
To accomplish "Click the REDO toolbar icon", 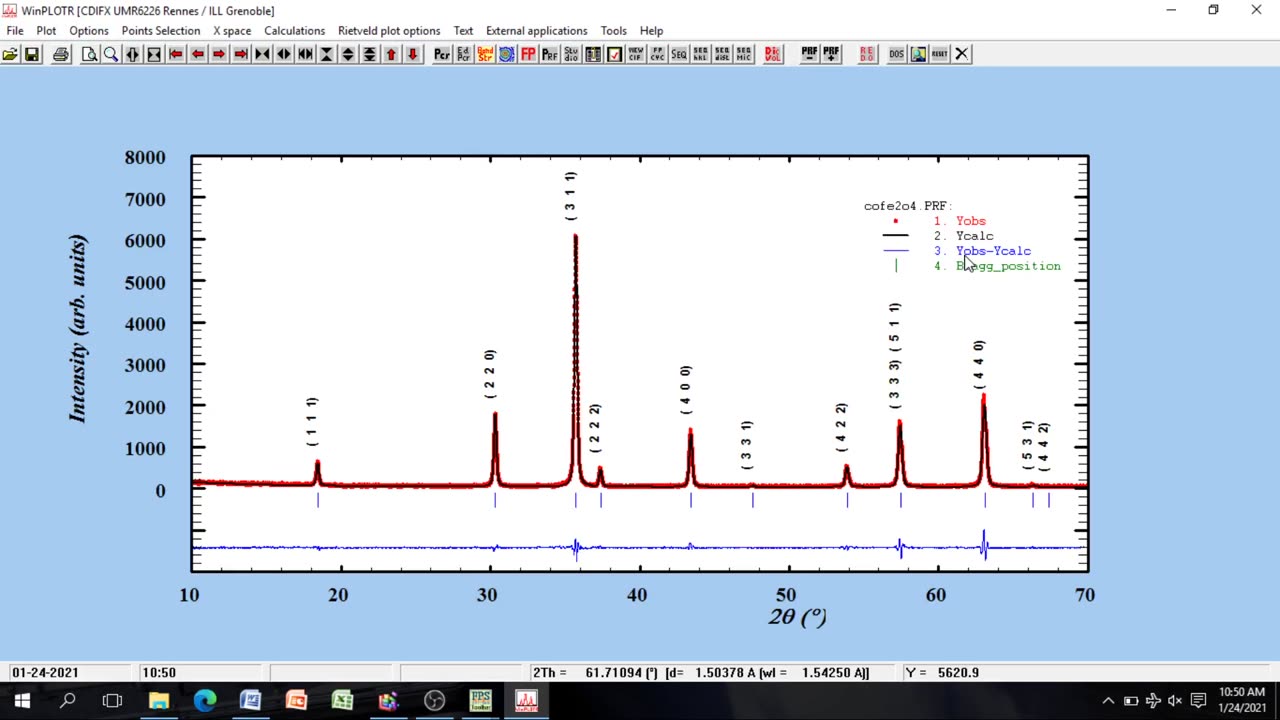I will coord(867,54).
